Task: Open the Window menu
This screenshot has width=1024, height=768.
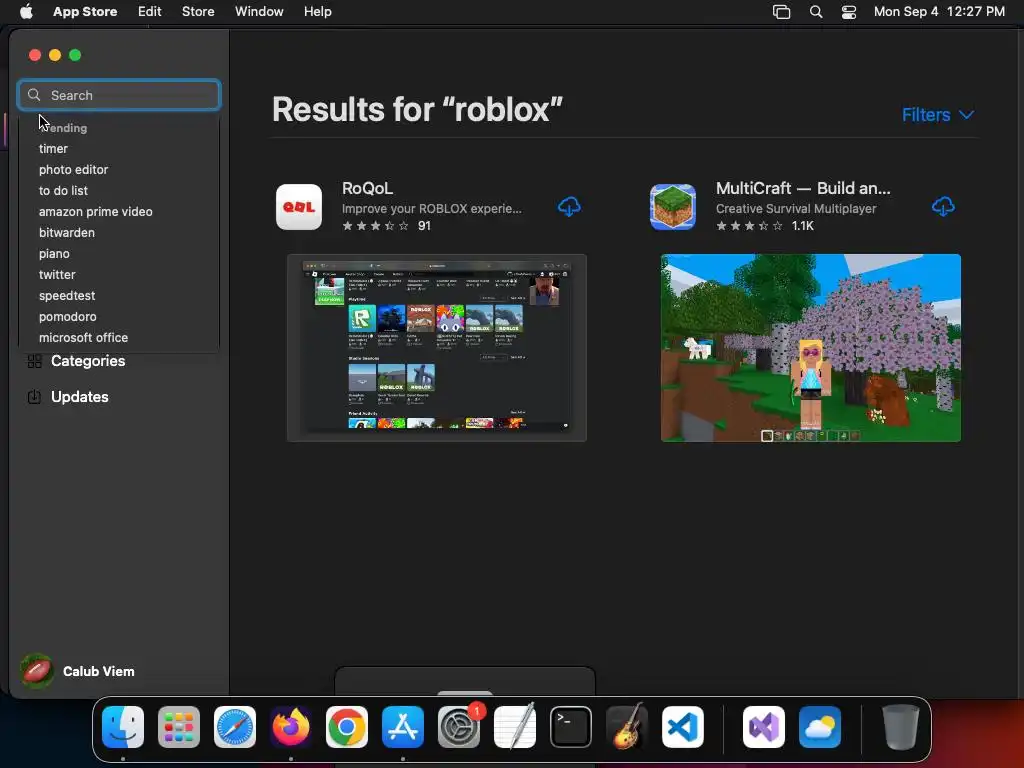Action: click(259, 11)
